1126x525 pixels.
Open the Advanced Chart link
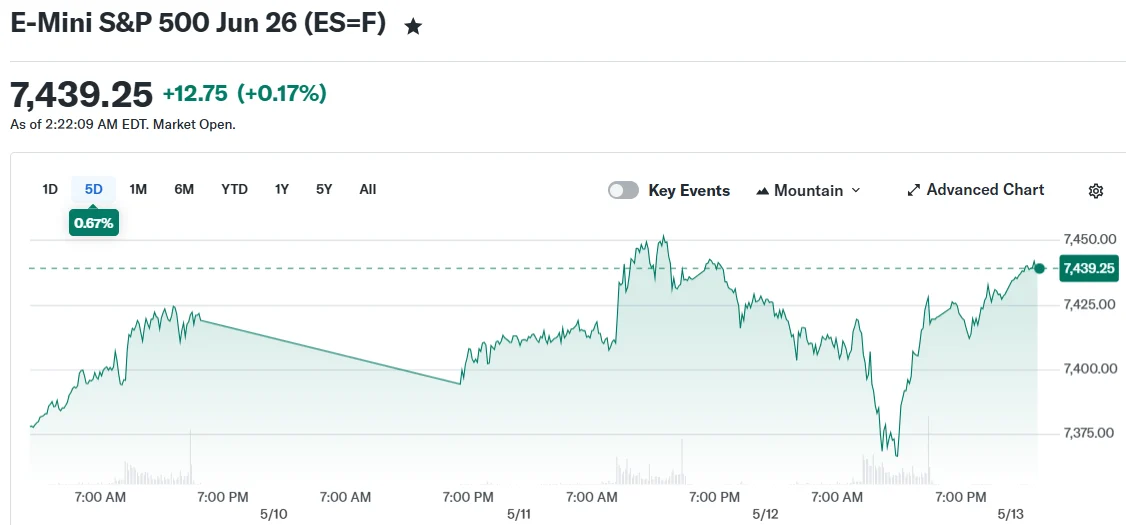pos(975,190)
